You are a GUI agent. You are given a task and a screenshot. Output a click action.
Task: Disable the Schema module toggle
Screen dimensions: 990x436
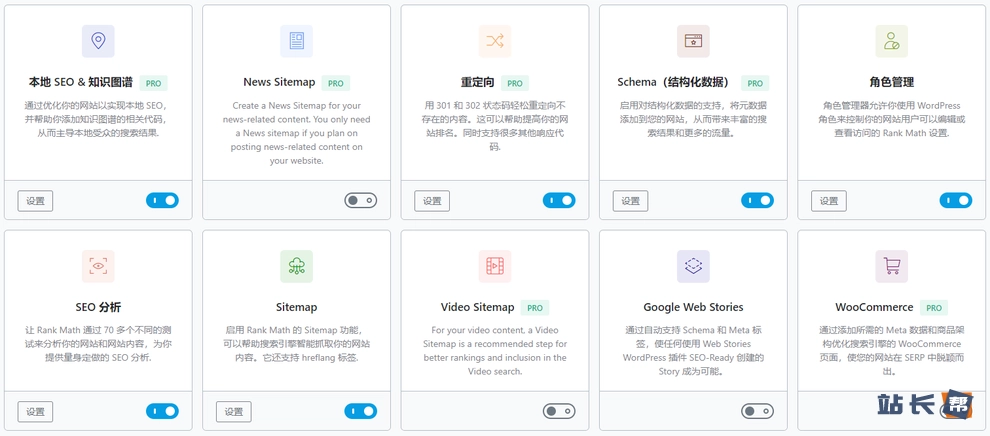pos(757,200)
